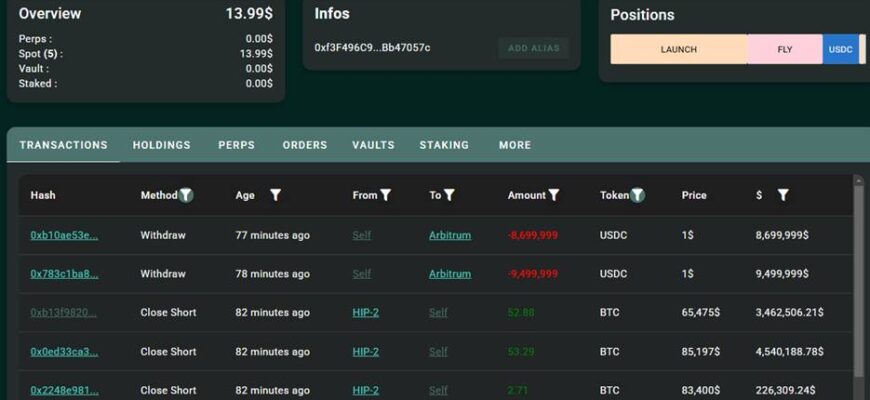Click the 4,540,188.78$ value cell
Screen dimensions: 870x400
[790, 352]
